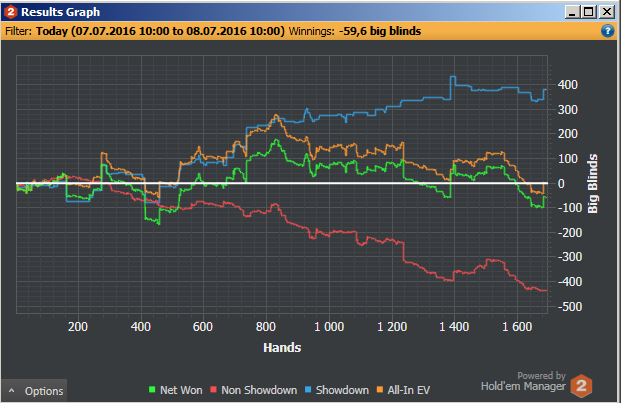
Task: Click the All-In EV legend label
Action: (409, 390)
